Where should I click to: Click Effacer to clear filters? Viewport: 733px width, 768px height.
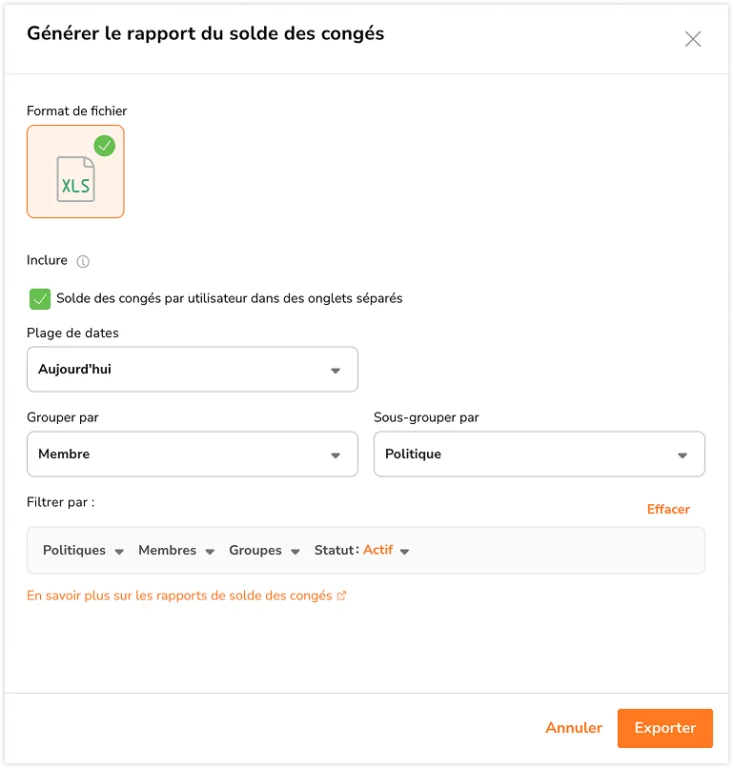pyautogui.click(x=668, y=509)
